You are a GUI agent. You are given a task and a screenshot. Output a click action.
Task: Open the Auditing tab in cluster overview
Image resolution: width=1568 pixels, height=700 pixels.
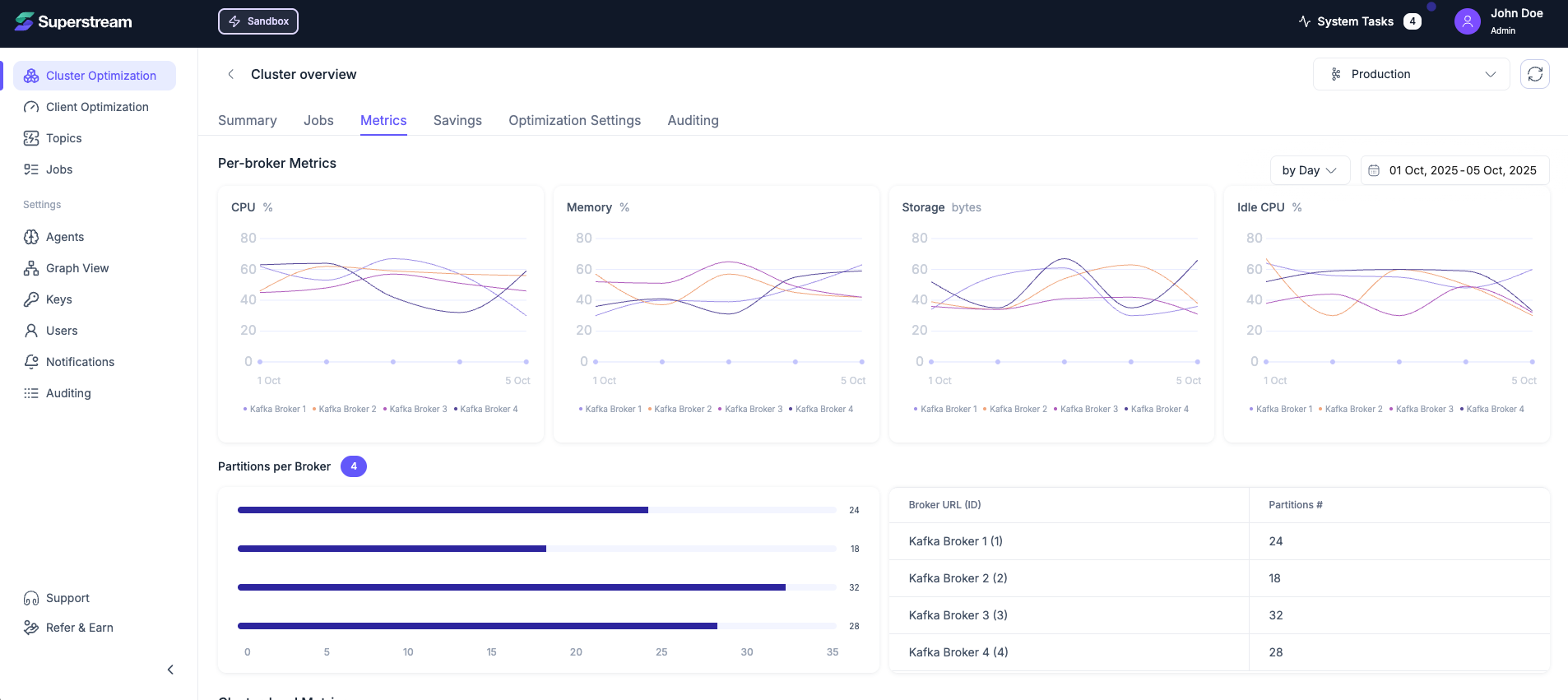694,120
